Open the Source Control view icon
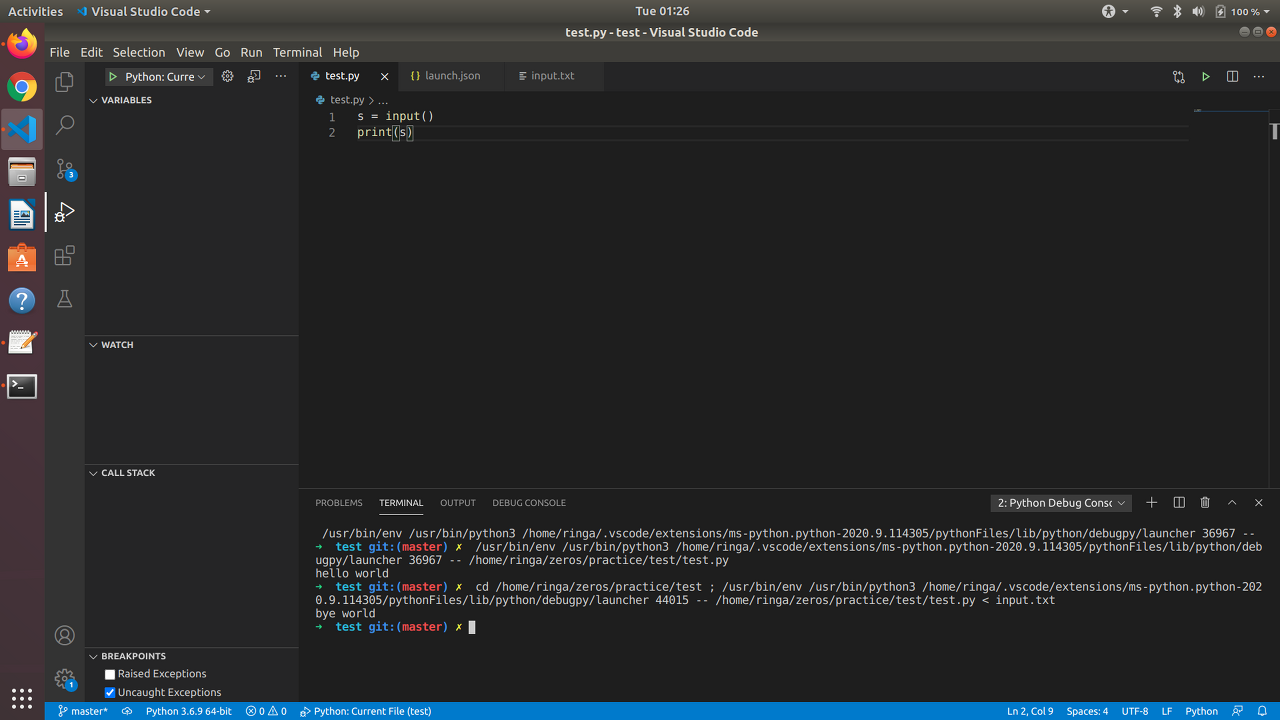 click(x=65, y=169)
